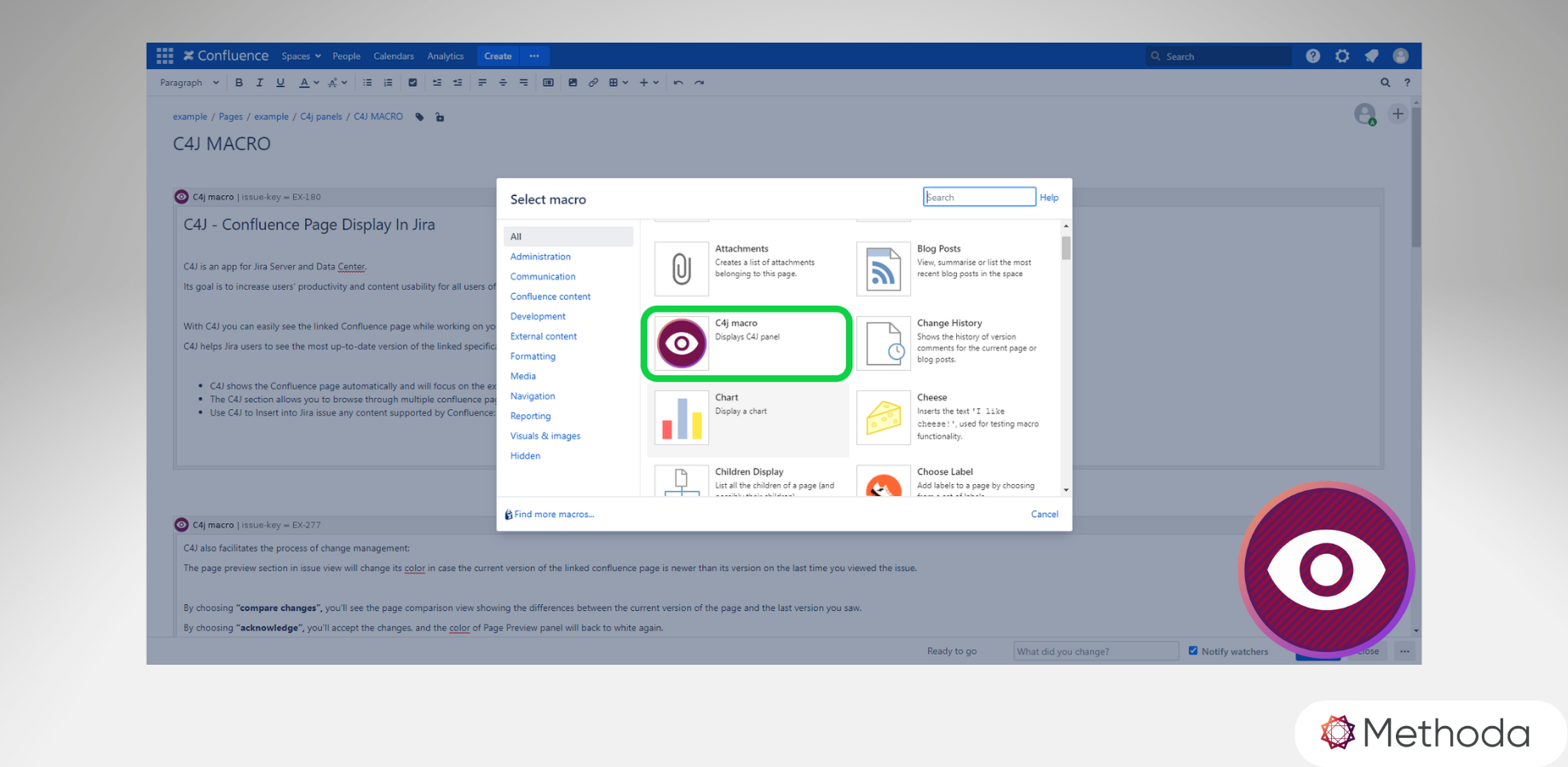
Task: Select the Confluence content macro category
Action: (x=551, y=297)
